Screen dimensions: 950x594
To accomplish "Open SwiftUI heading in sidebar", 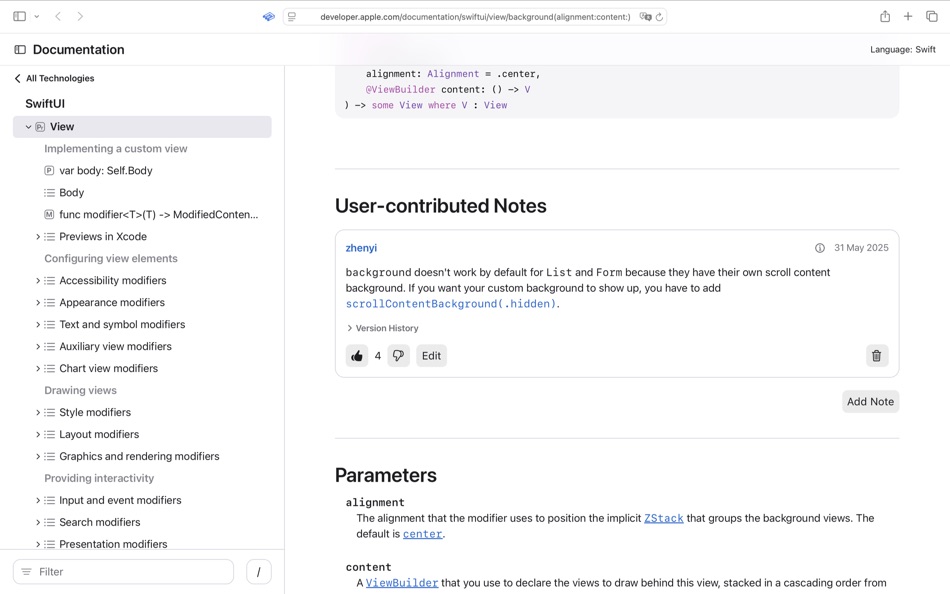I will click(x=45, y=104).
